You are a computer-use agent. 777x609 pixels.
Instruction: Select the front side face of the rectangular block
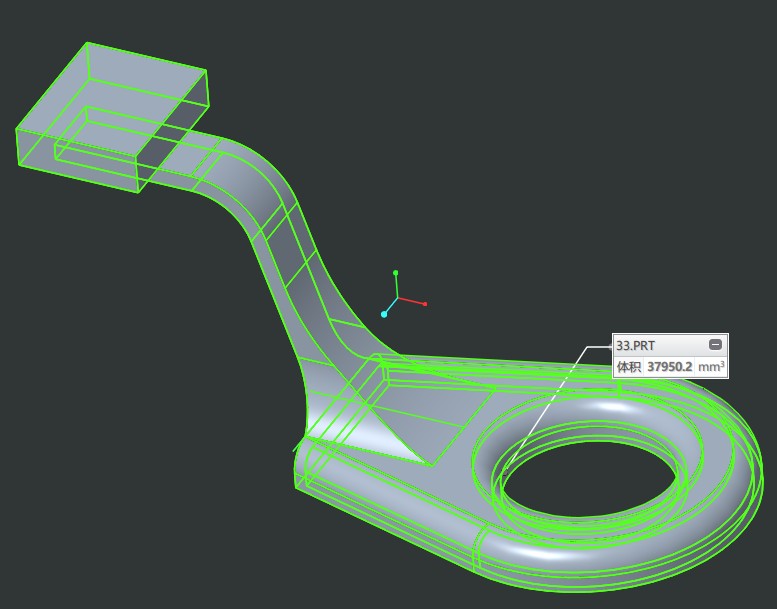(x=78, y=160)
